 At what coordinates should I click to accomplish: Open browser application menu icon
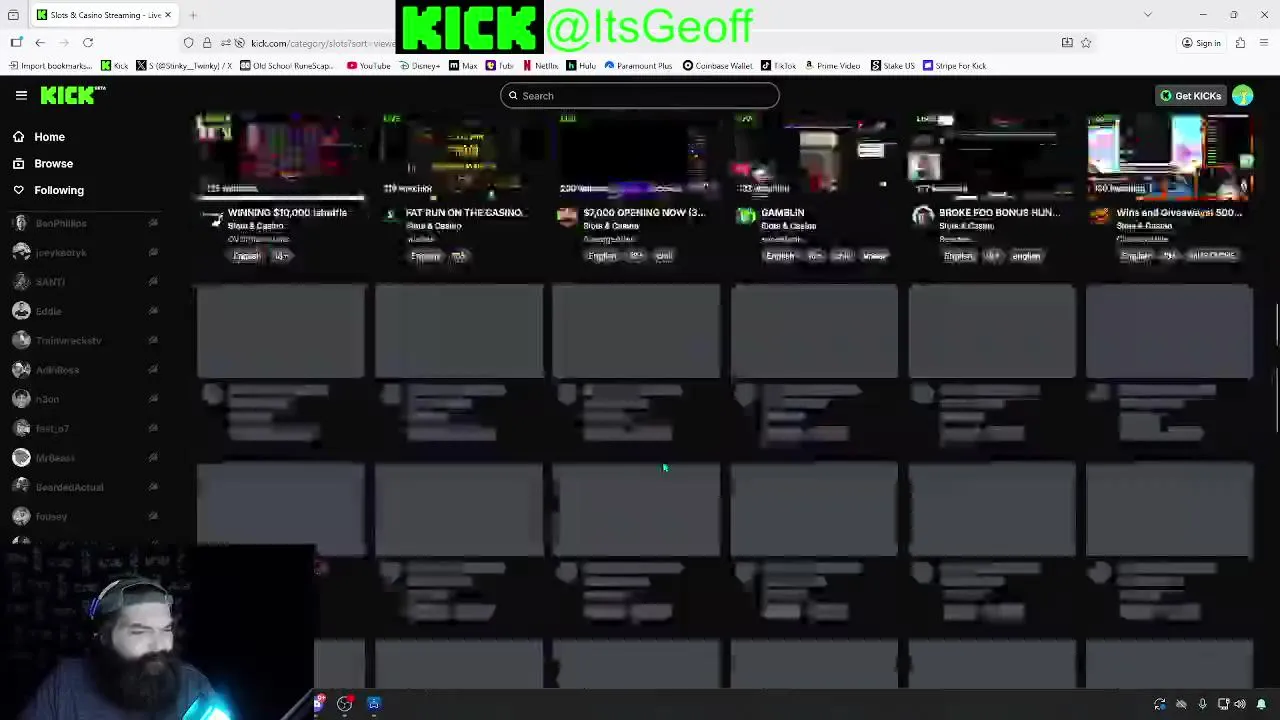point(1264,43)
